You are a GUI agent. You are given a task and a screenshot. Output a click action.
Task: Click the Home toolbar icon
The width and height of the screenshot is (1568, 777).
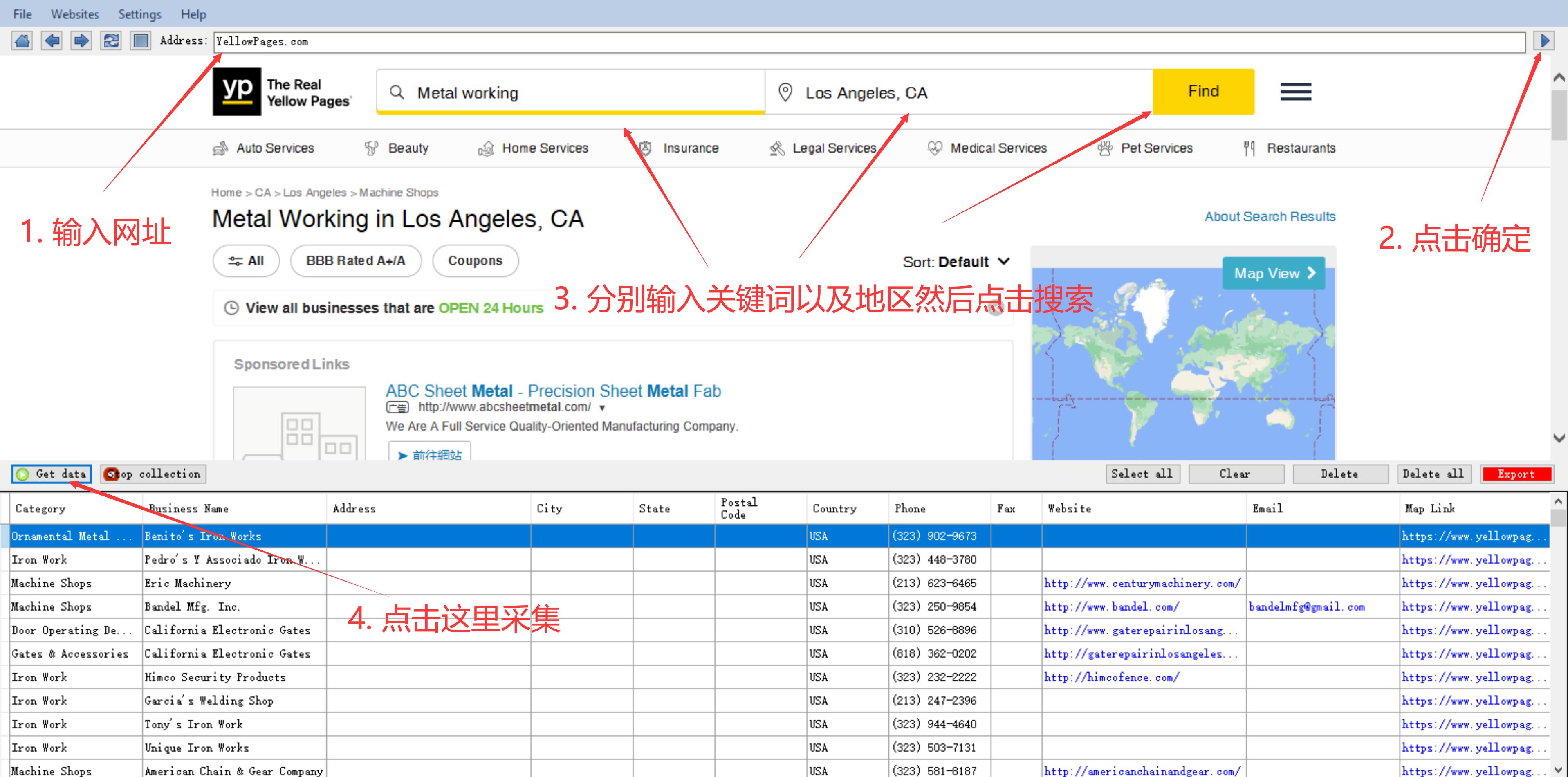coord(22,41)
